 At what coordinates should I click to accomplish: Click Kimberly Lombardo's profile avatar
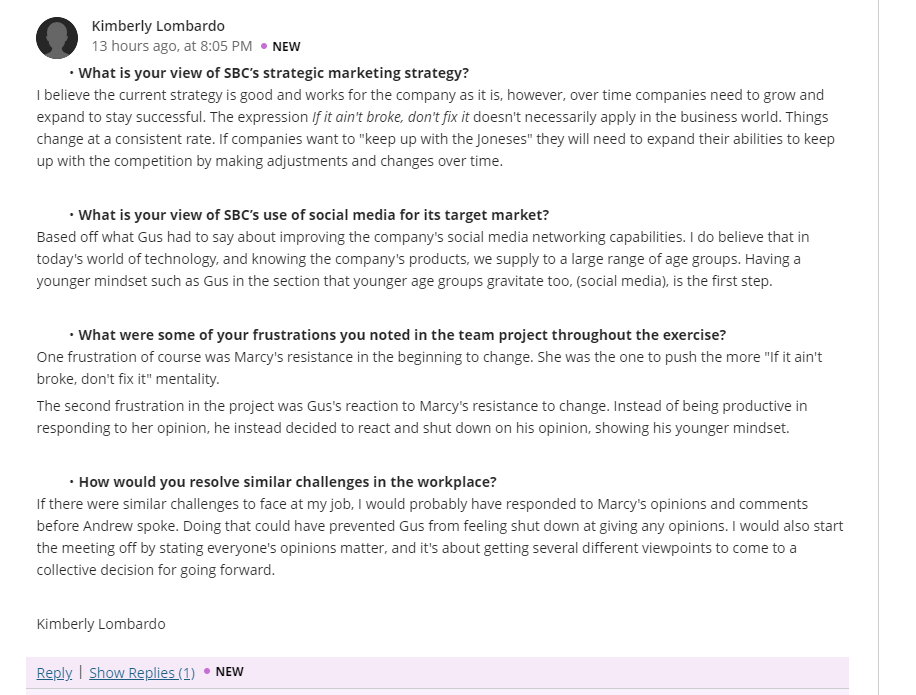57,38
